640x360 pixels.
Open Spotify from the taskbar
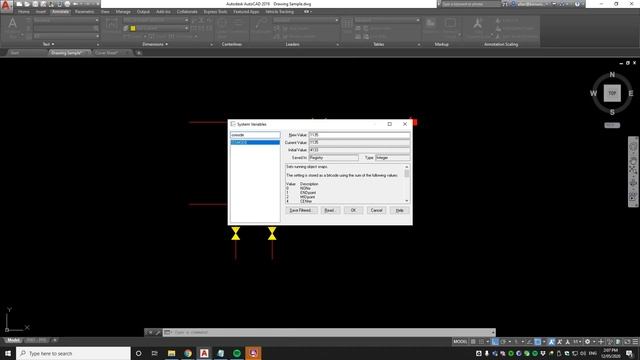[x=237, y=353]
